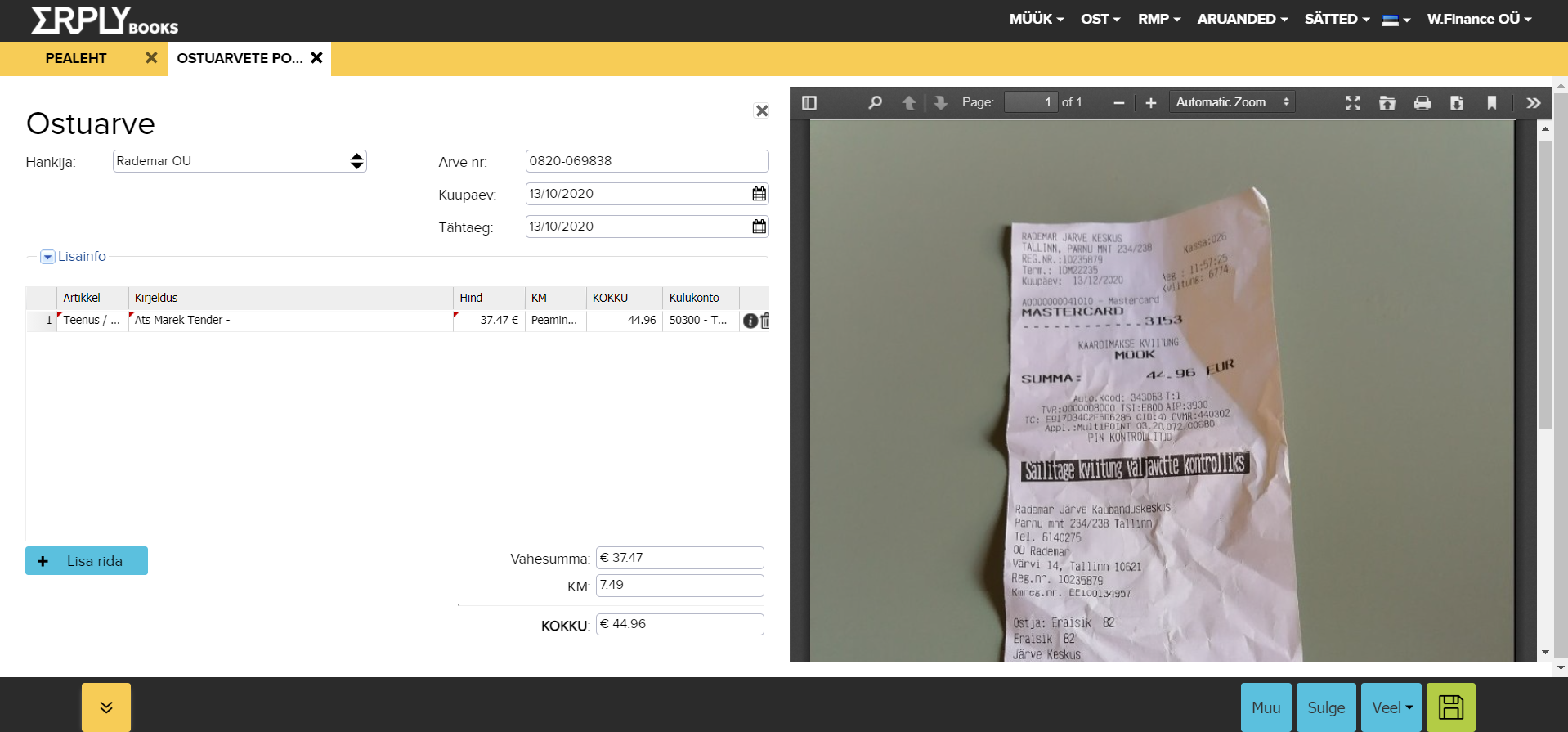Image resolution: width=1568 pixels, height=732 pixels.
Task: Go to the next PDF page
Action: pos(941,103)
